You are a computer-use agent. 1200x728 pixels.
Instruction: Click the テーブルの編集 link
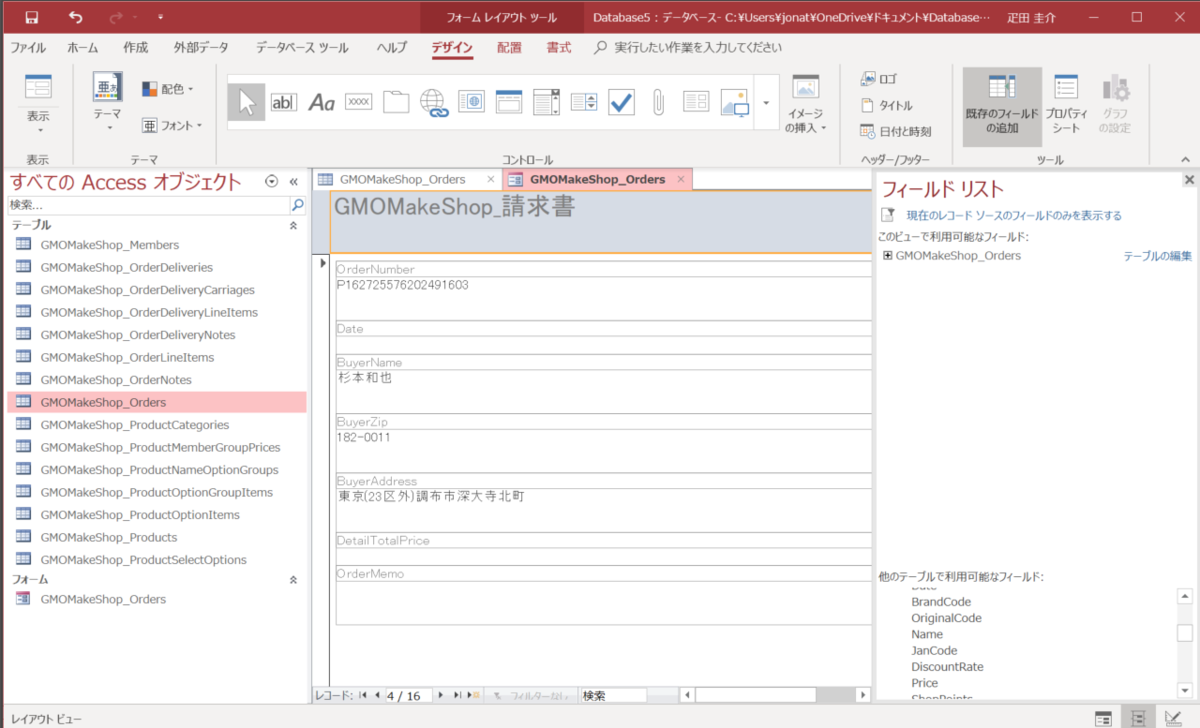click(x=1158, y=255)
